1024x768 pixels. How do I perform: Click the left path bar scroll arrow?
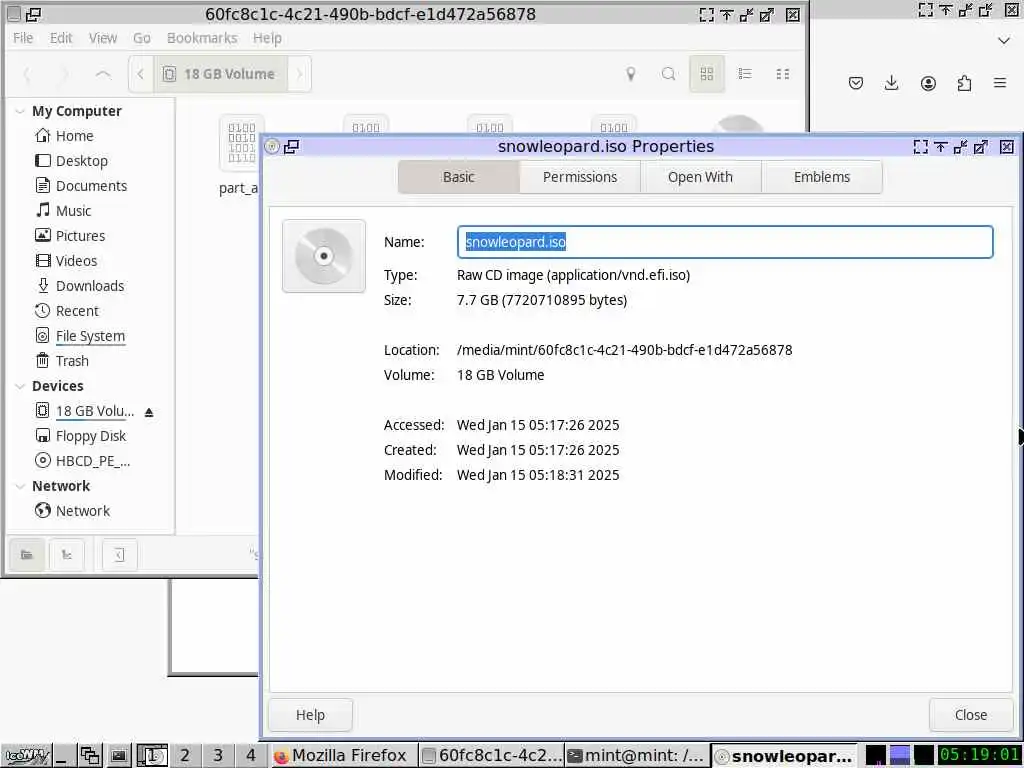tap(140, 74)
